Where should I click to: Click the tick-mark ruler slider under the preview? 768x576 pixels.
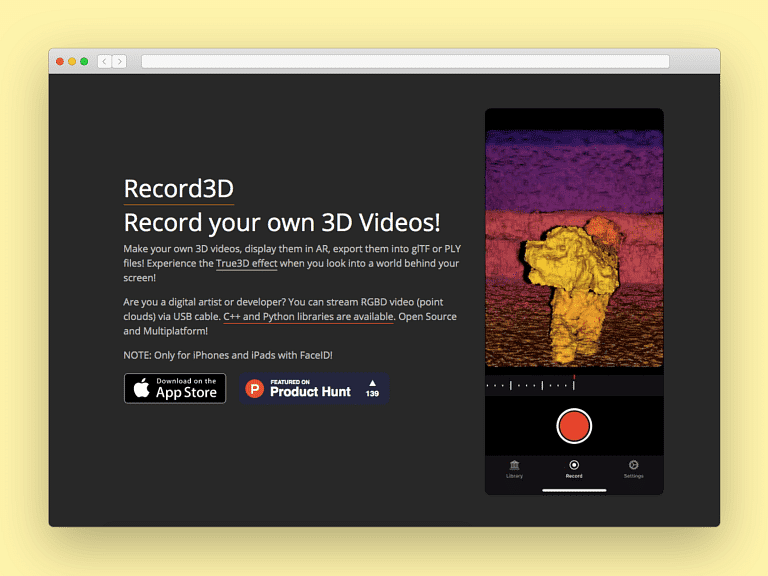point(530,385)
